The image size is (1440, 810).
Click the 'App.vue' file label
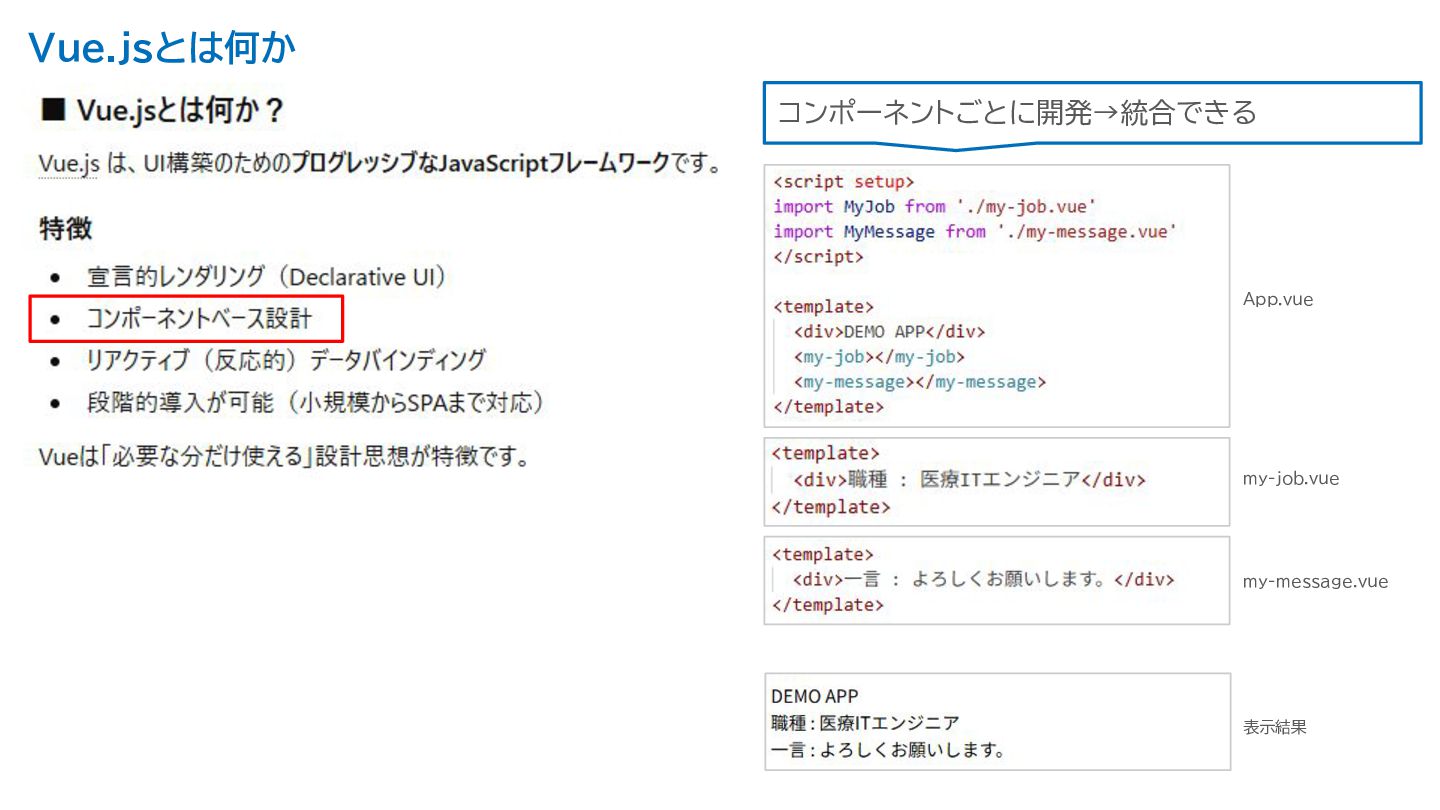point(1278,299)
